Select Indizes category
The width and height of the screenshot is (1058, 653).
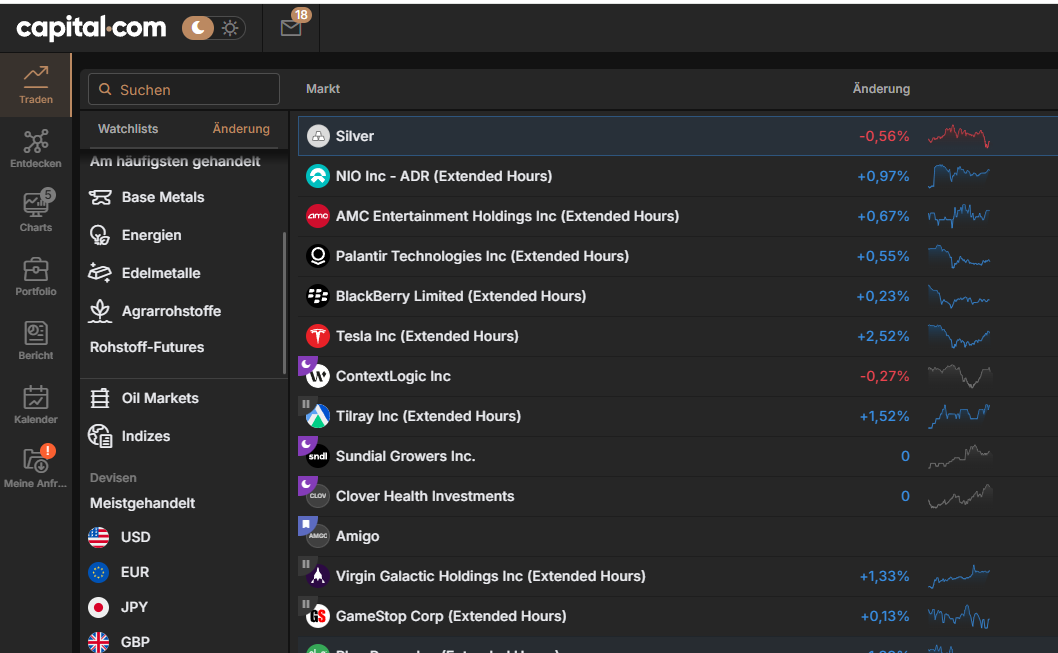146,436
